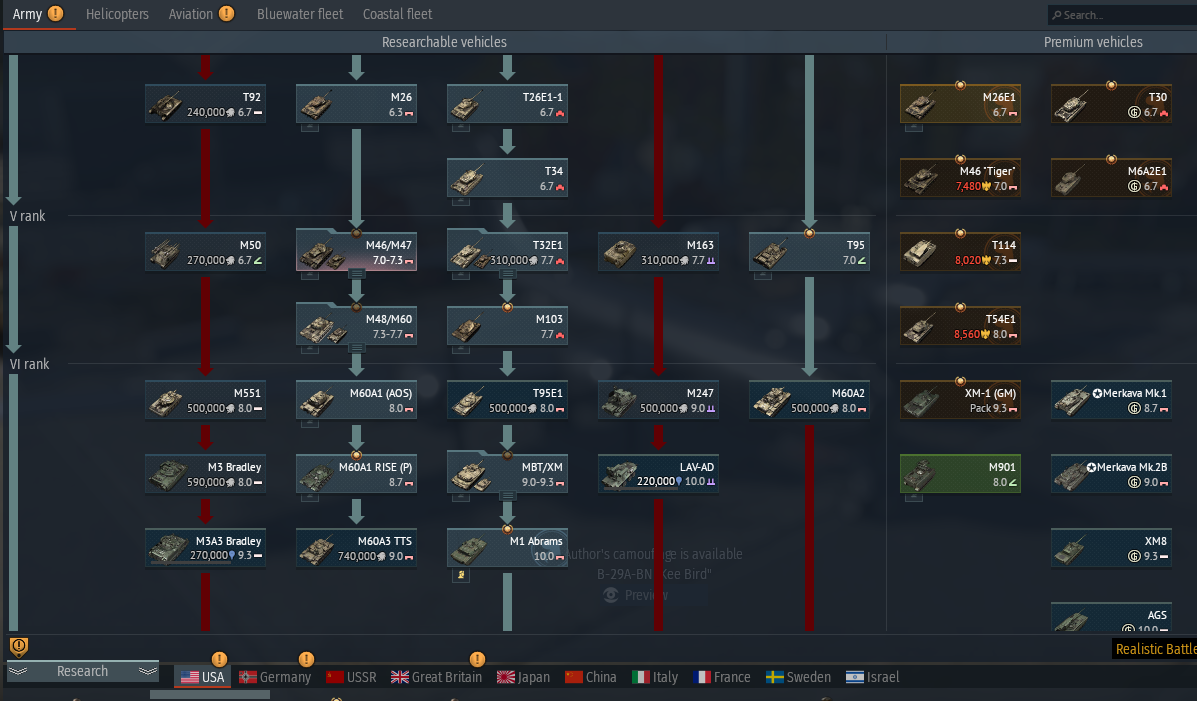Select premium M26E1 vehicle card
This screenshot has width=1197, height=701.
[960, 104]
